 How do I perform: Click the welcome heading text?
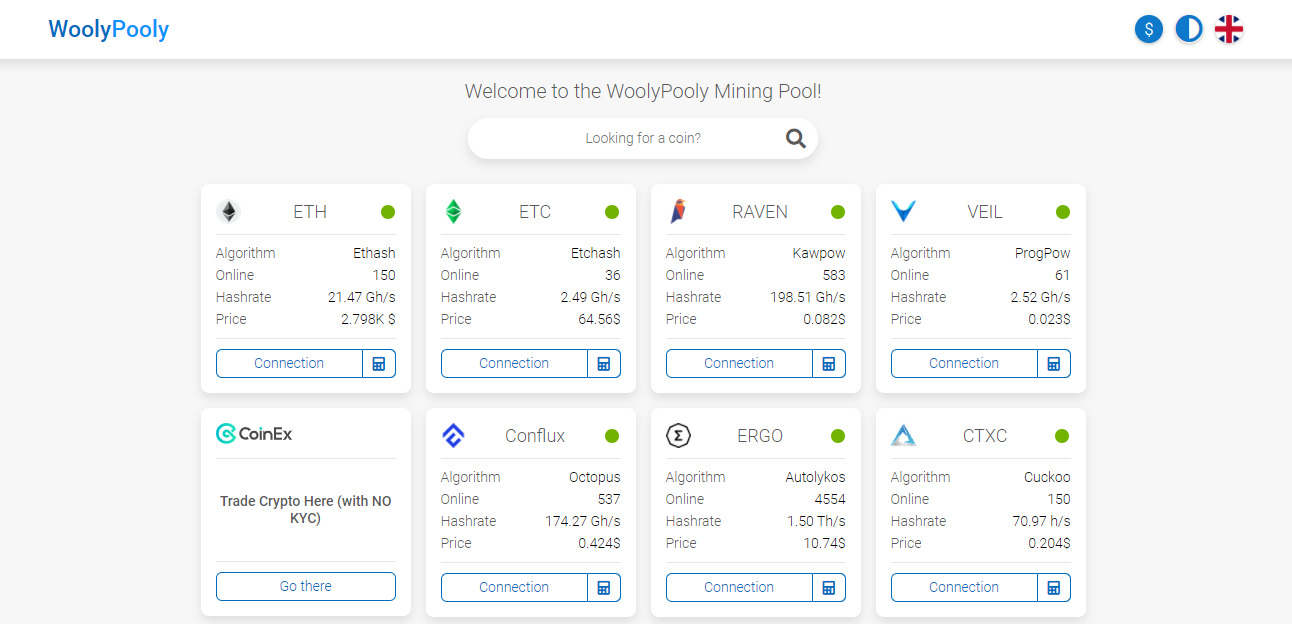tap(643, 91)
